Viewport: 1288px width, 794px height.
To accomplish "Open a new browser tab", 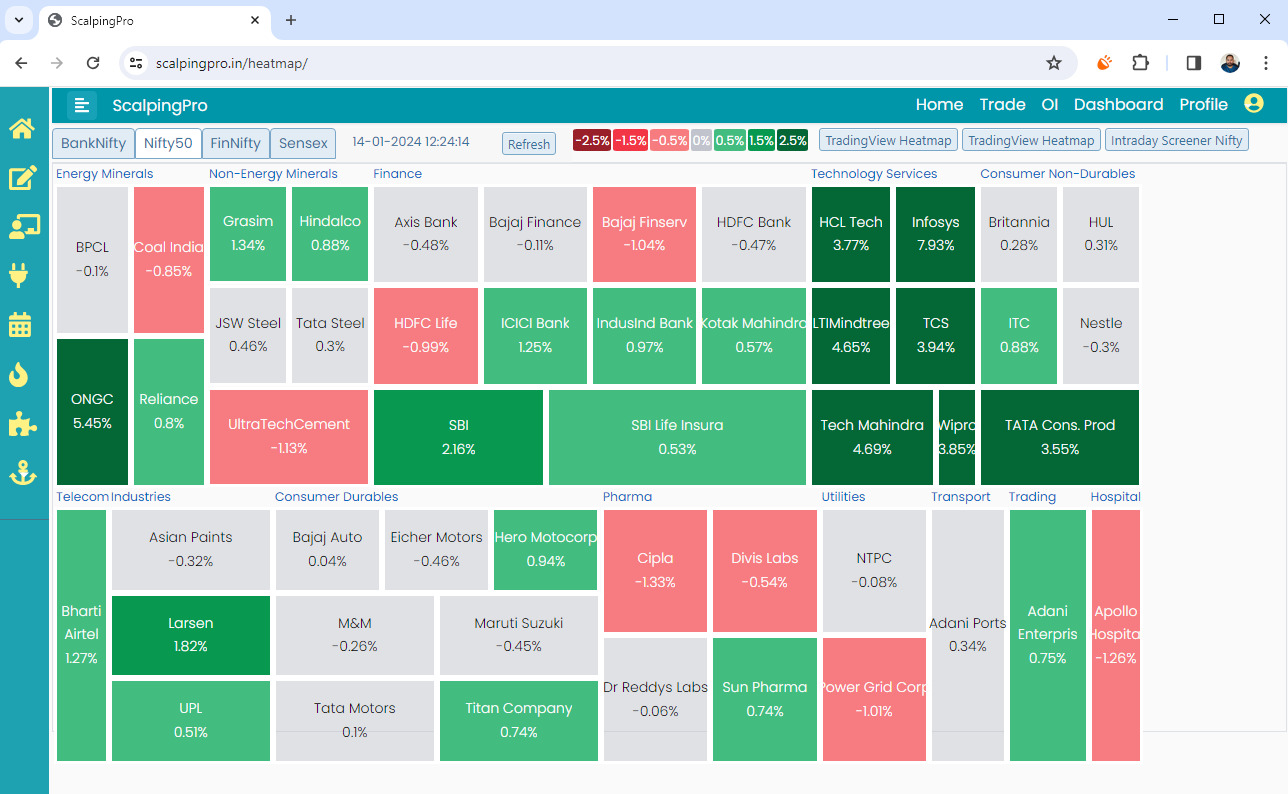I will [x=291, y=20].
